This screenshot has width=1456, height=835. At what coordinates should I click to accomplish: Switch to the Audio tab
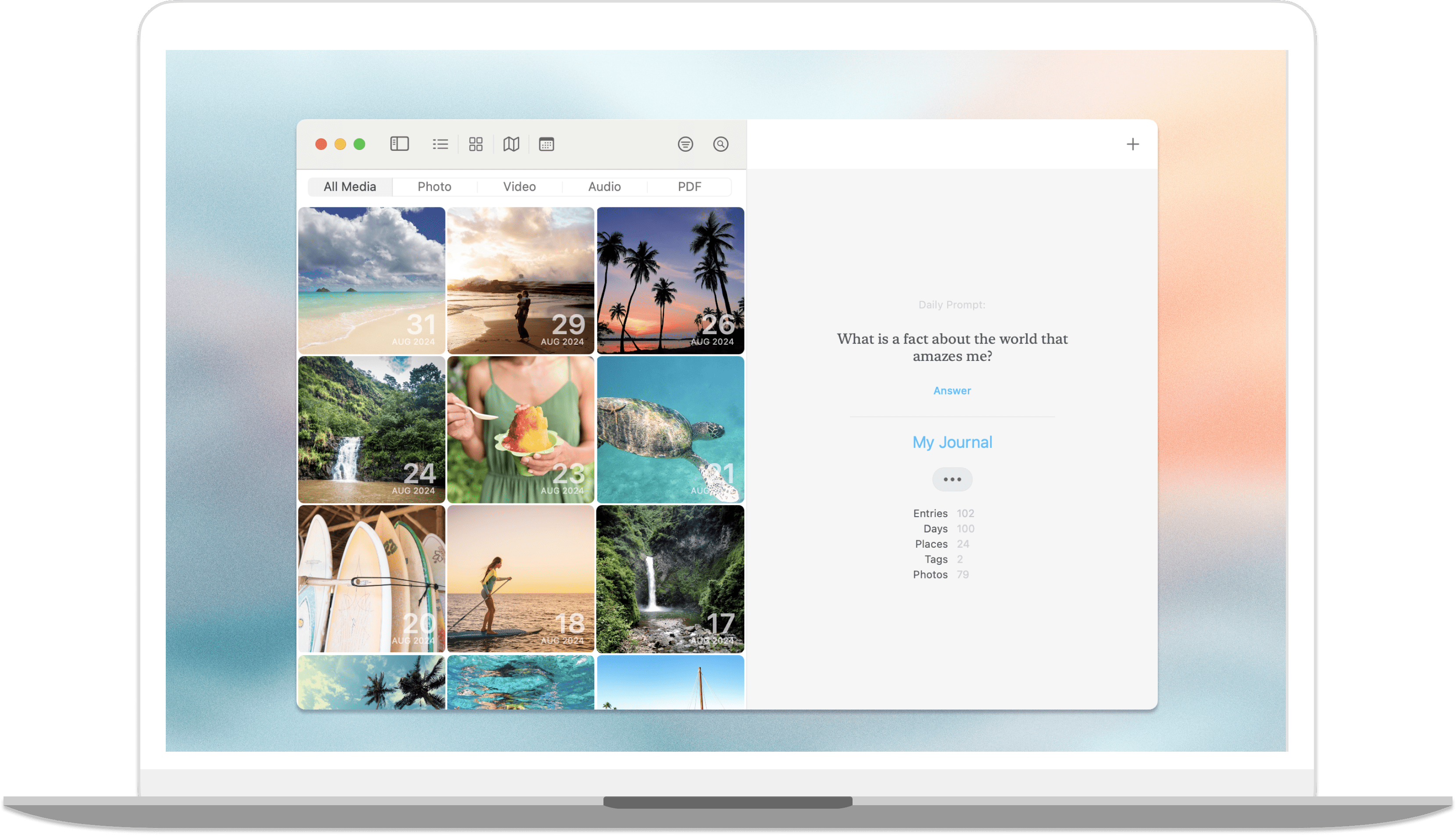click(x=604, y=186)
